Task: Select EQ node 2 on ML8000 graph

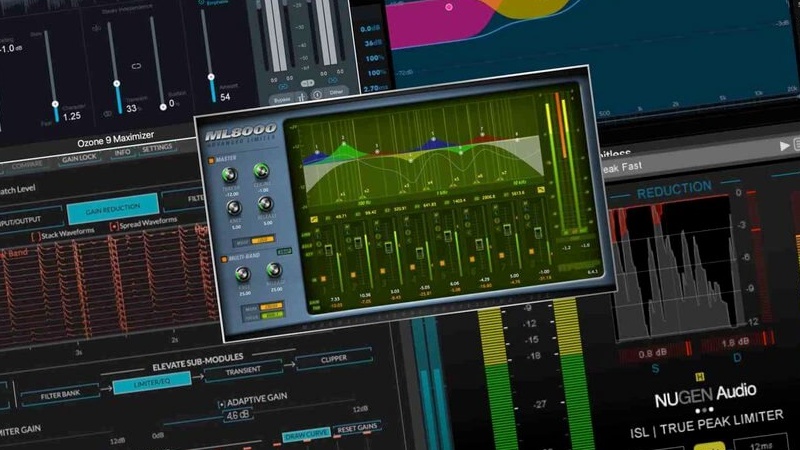Action: [x=344, y=144]
